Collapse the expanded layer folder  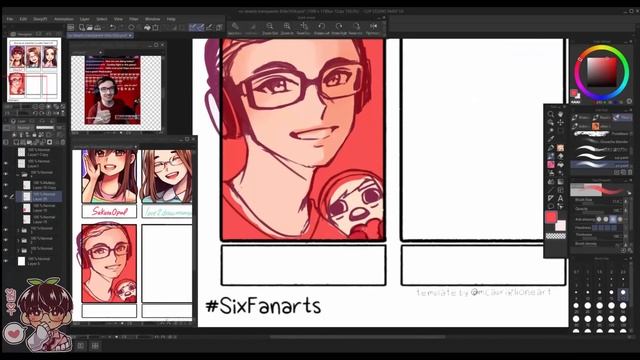(18, 174)
